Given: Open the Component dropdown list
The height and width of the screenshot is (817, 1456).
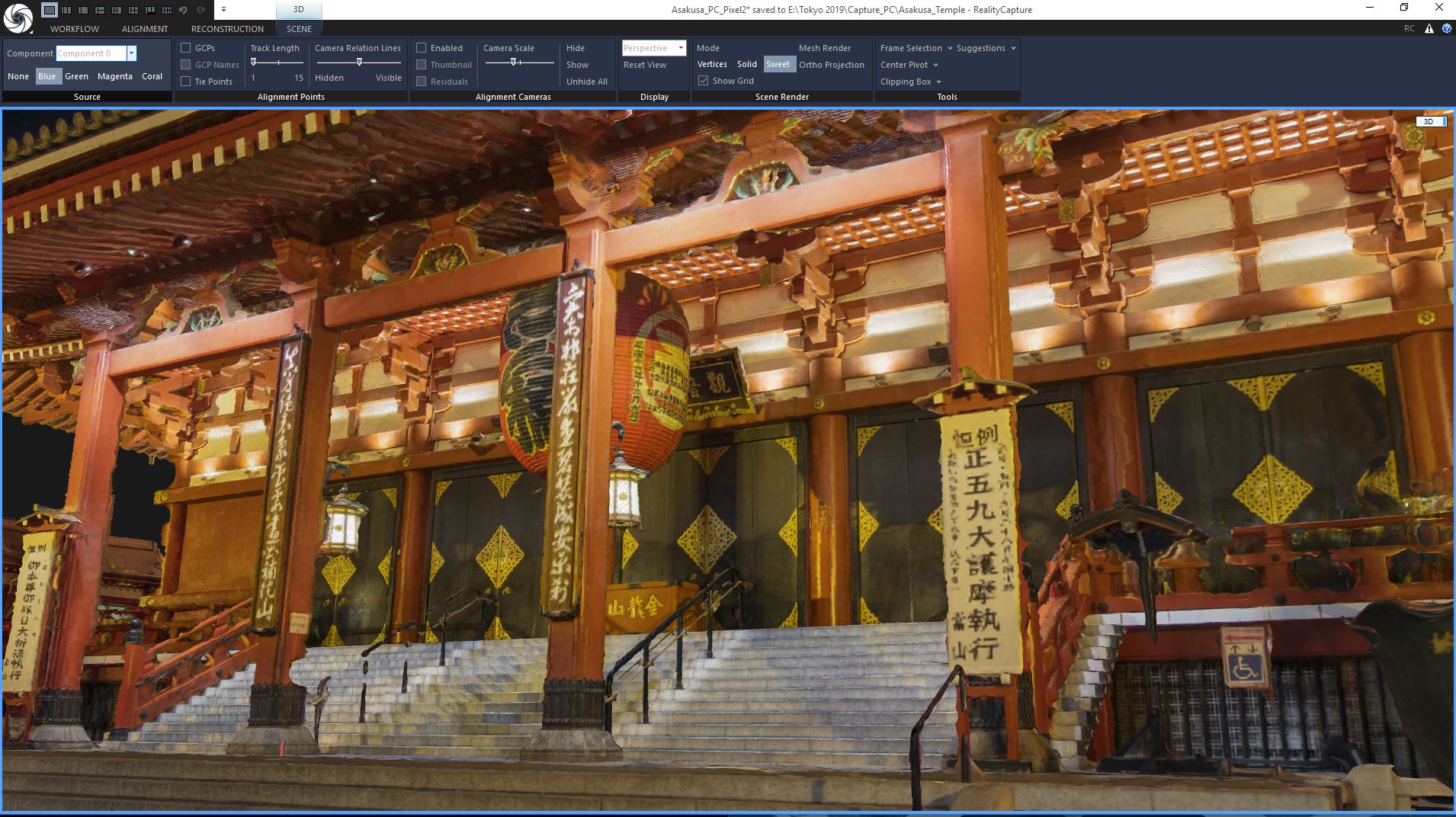Looking at the screenshot, I should pos(131,53).
